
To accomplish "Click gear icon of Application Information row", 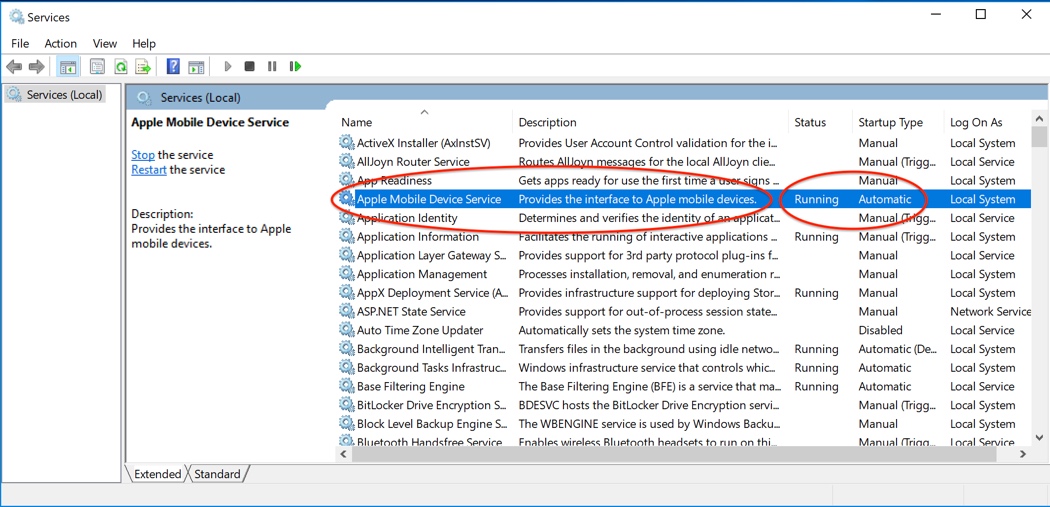I will [346, 236].
